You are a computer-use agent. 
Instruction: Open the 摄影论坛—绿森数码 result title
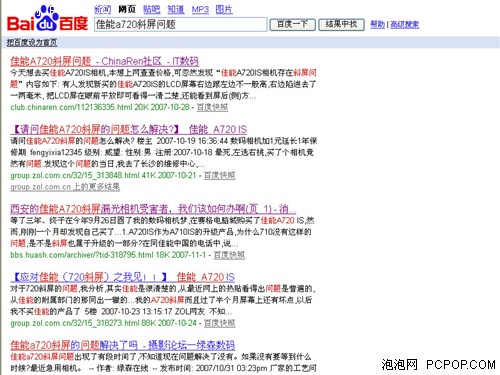click(x=123, y=345)
